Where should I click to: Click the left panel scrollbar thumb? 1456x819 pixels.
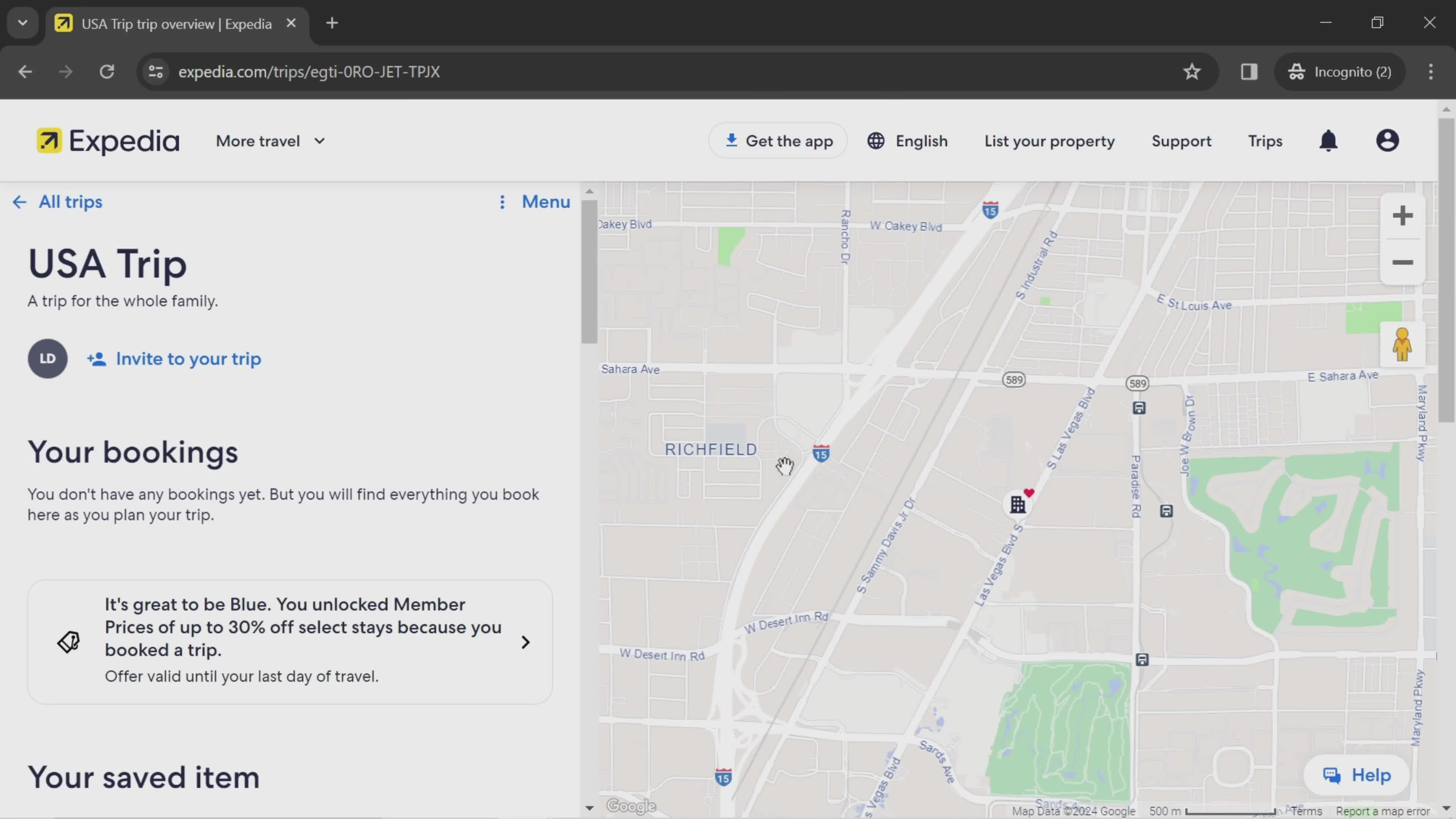589,271
